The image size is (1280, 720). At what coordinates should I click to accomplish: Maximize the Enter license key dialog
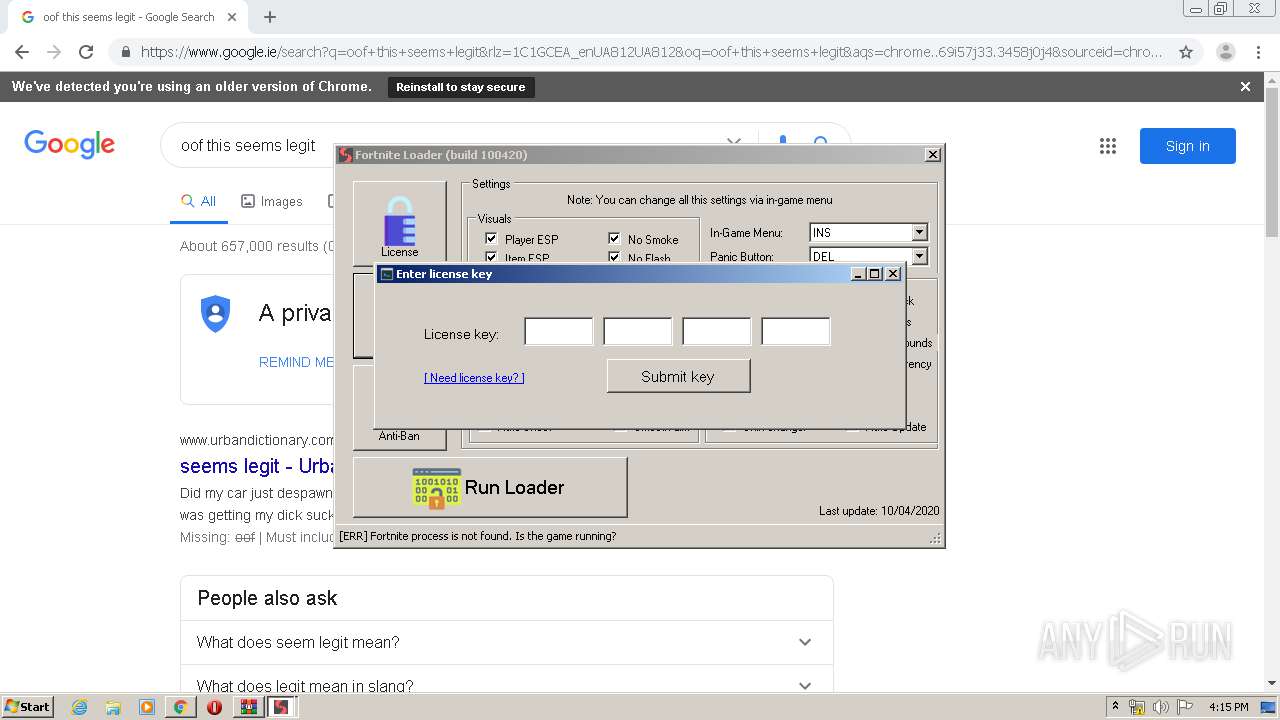[x=875, y=274]
